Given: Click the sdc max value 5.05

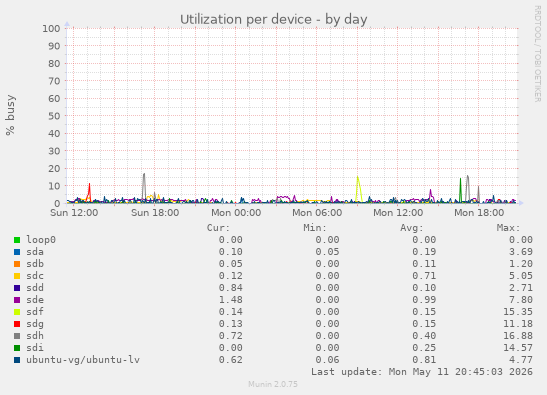Looking at the screenshot, I should (521, 276).
